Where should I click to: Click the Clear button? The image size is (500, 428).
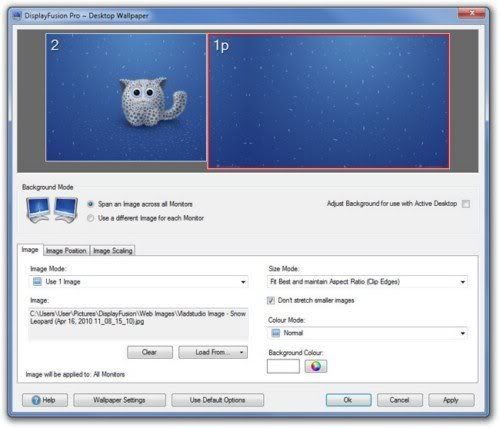[x=150, y=352]
